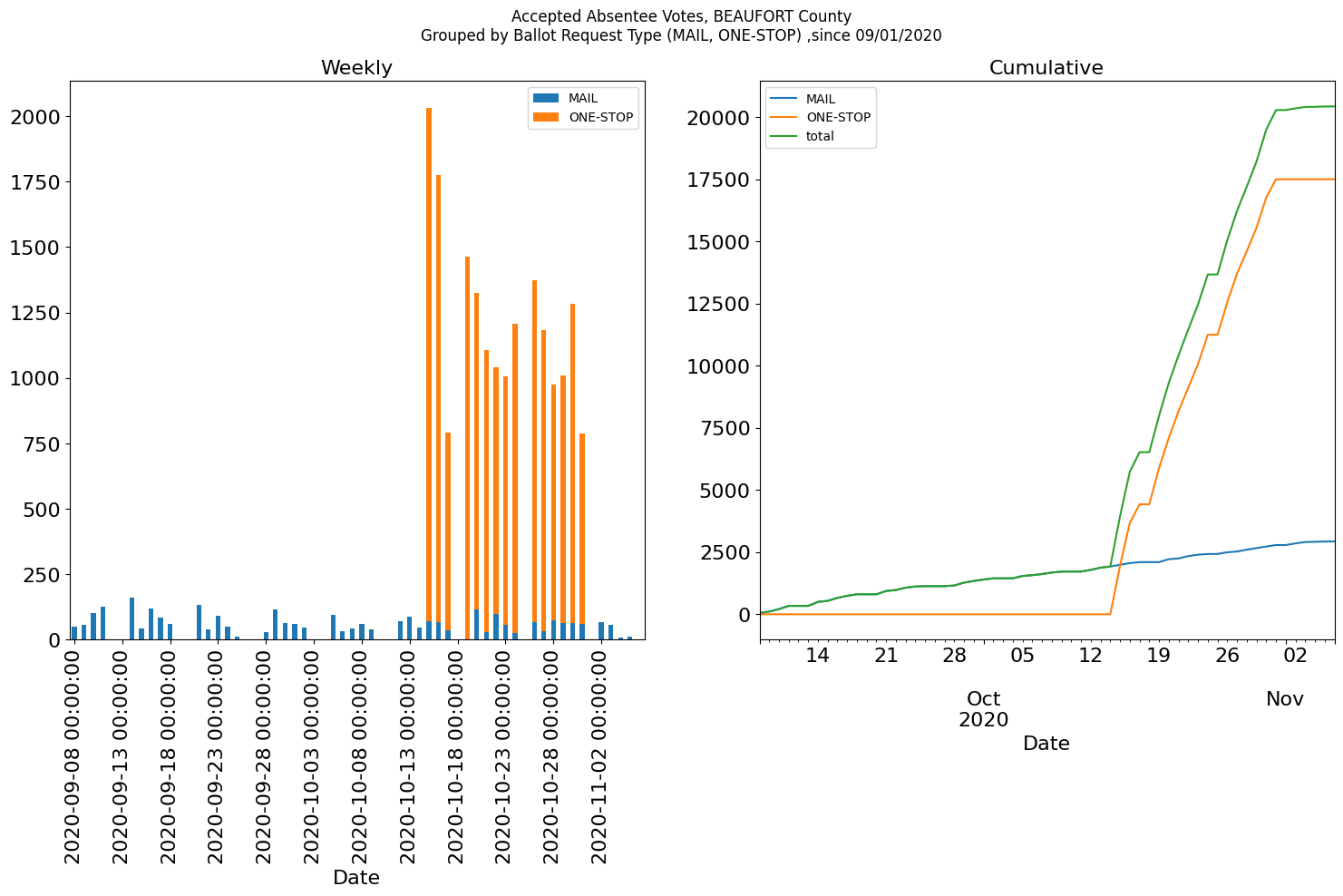Click the Cumulative x-axis tick label 26
Image resolution: width=1343 pixels, height=896 pixels.
coord(1227,656)
